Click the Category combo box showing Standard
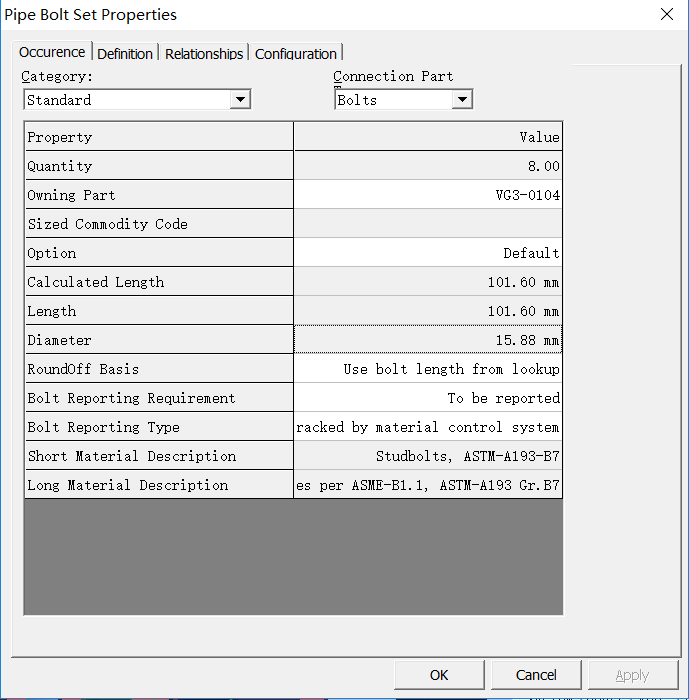The height and width of the screenshot is (700, 689). point(137,100)
